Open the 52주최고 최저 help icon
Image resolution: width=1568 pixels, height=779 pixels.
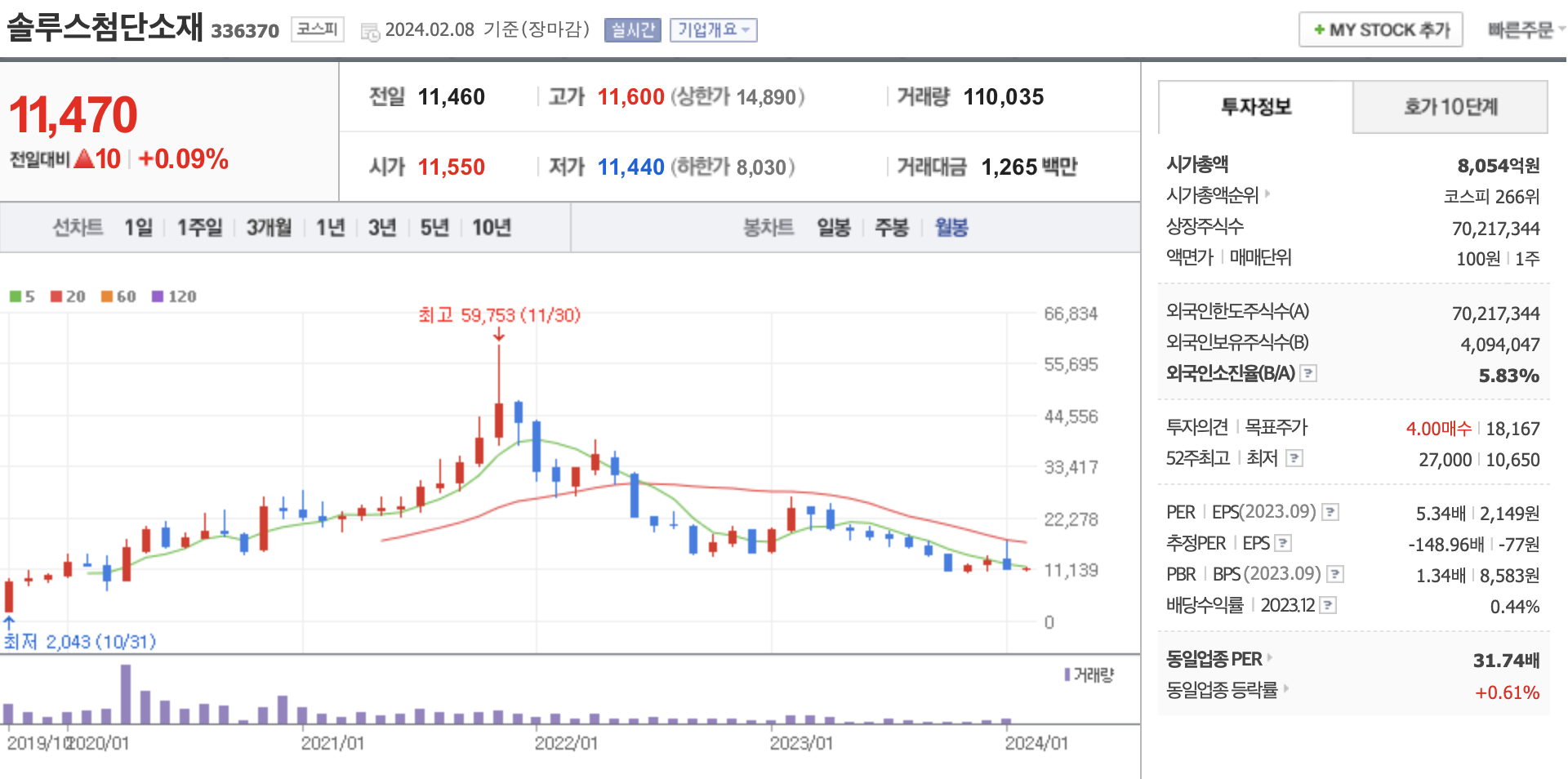(x=1294, y=458)
